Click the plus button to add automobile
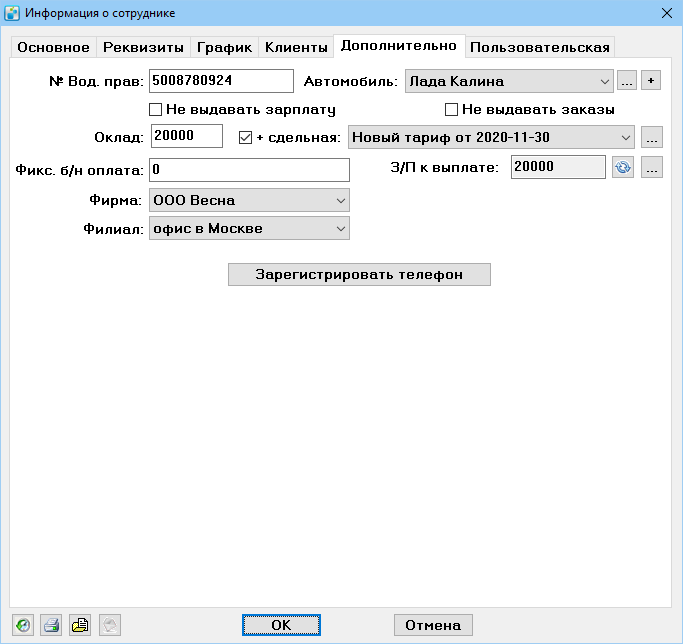This screenshot has width=683, height=644. (x=651, y=81)
